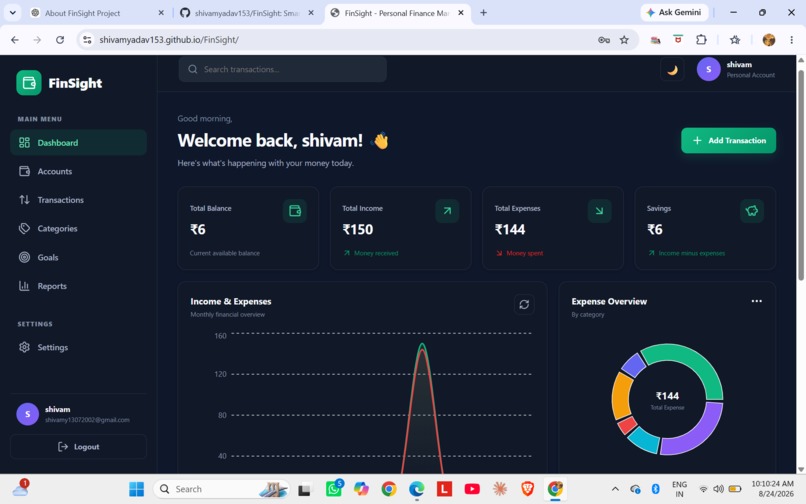Image resolution: width=806 pixels, height=504 pixels.
Task: Click the purple S avatar in header
Action: (x=708, y=69)
